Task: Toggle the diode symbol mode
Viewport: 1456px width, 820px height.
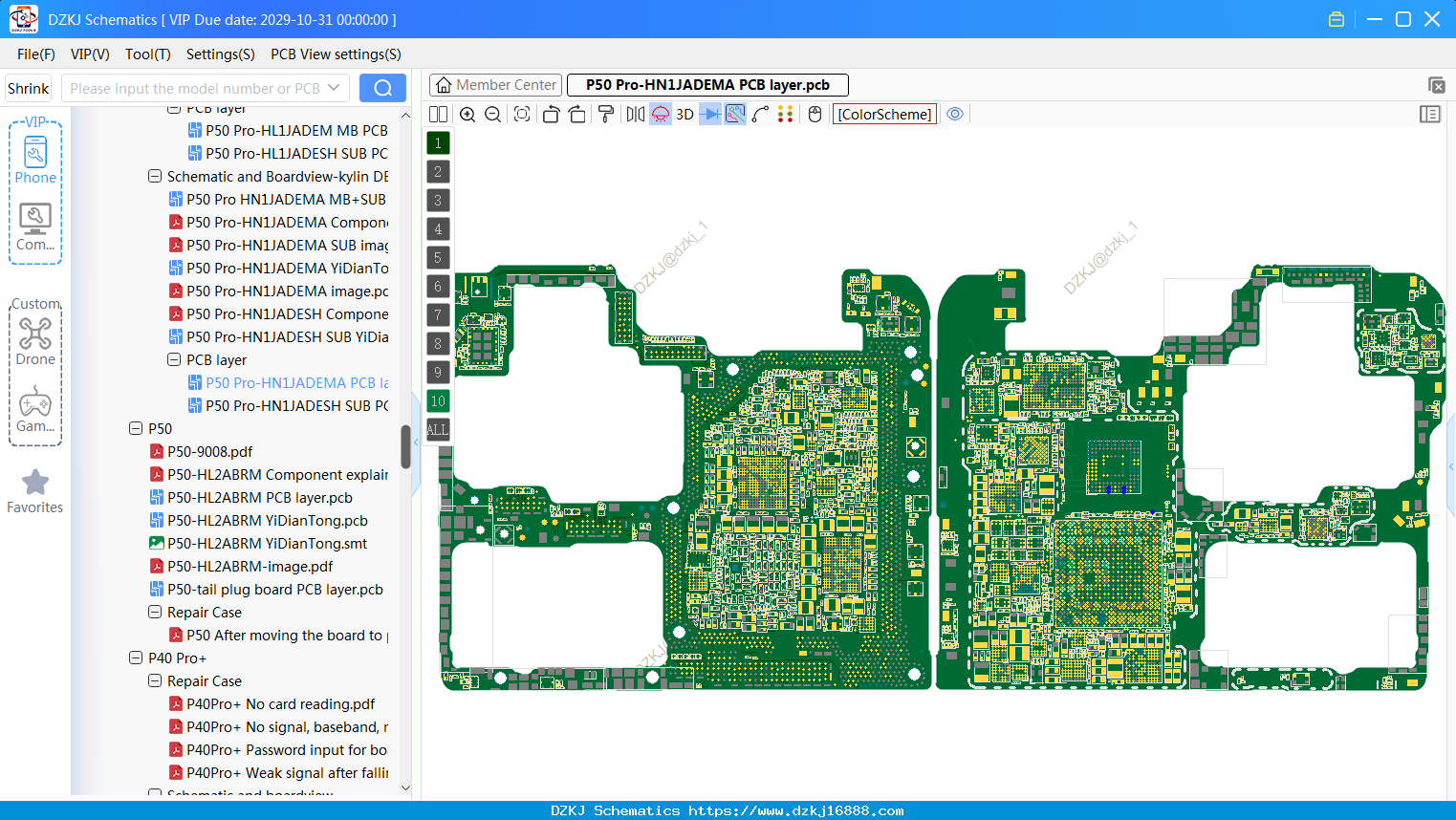Action: point(710,114)
